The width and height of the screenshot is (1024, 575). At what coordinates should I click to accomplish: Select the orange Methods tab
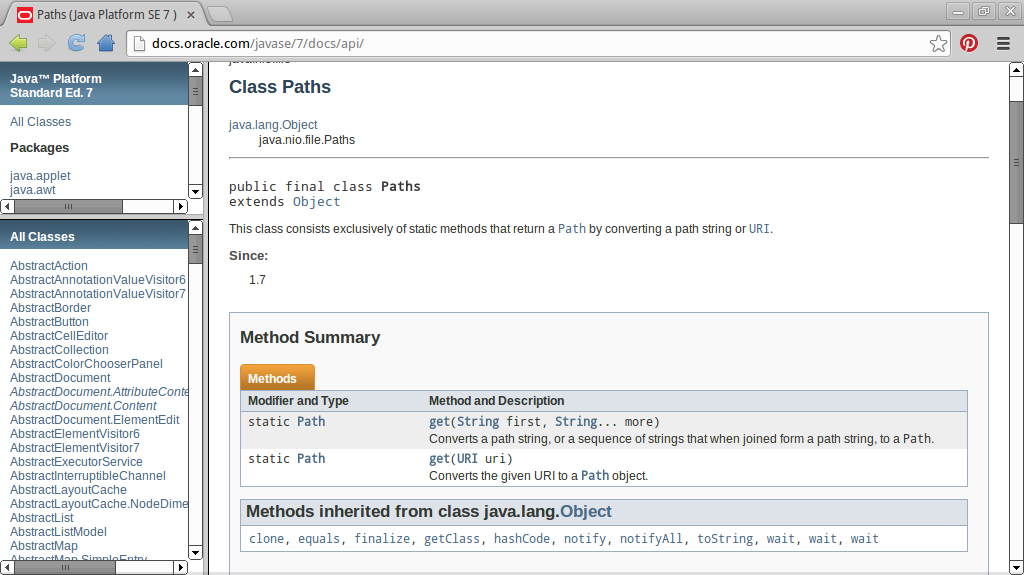click(x=278, y=378)
